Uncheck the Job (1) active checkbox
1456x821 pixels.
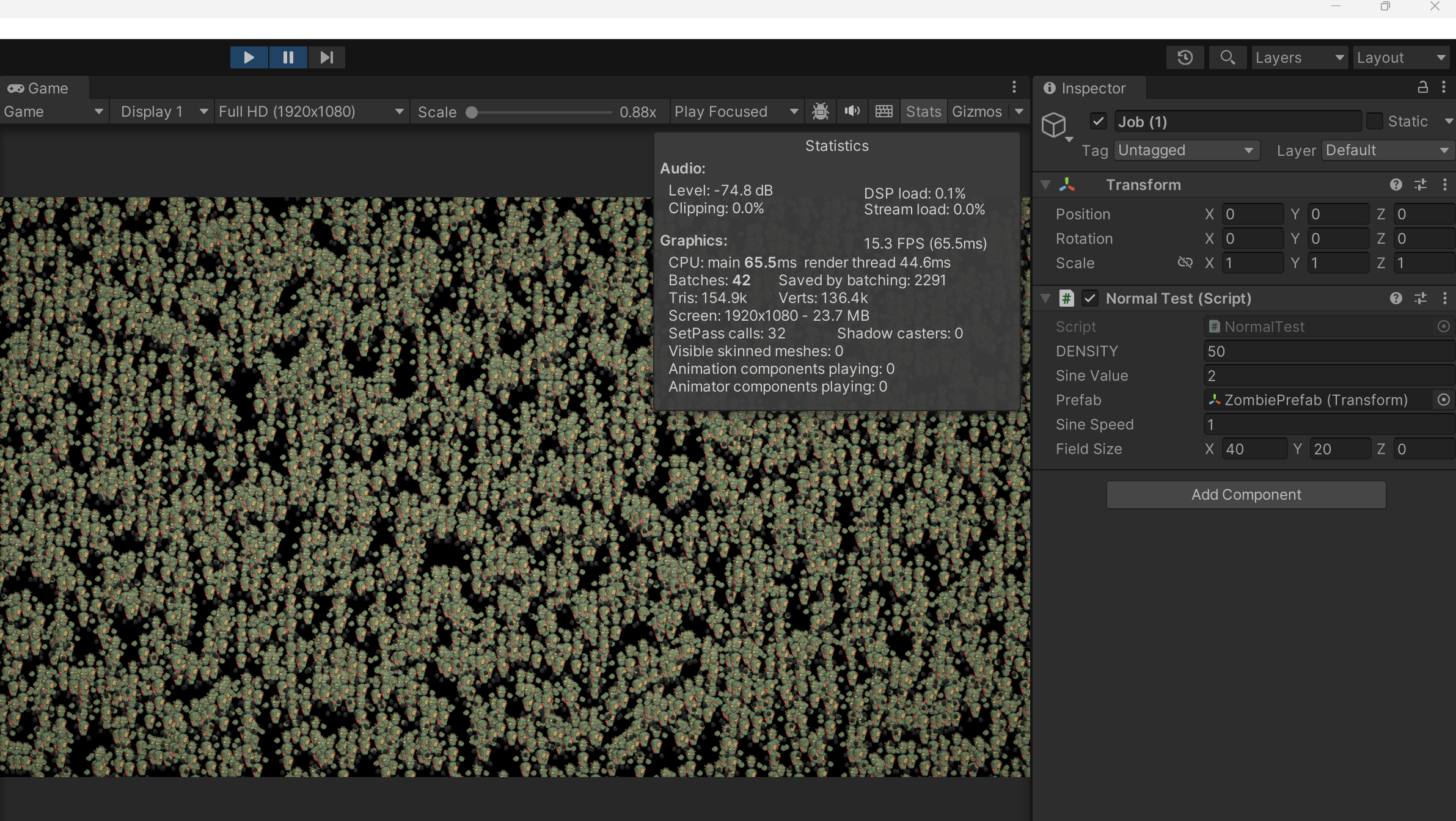pos(1098,121)
